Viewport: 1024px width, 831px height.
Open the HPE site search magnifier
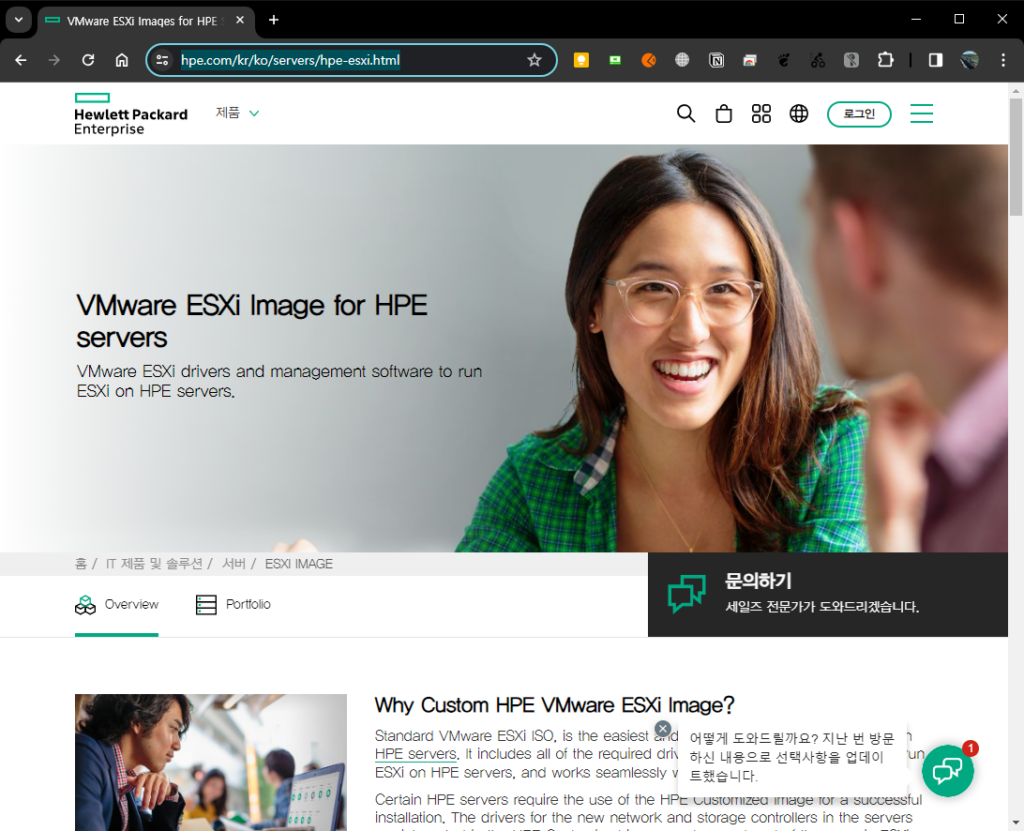coord(686,114)
